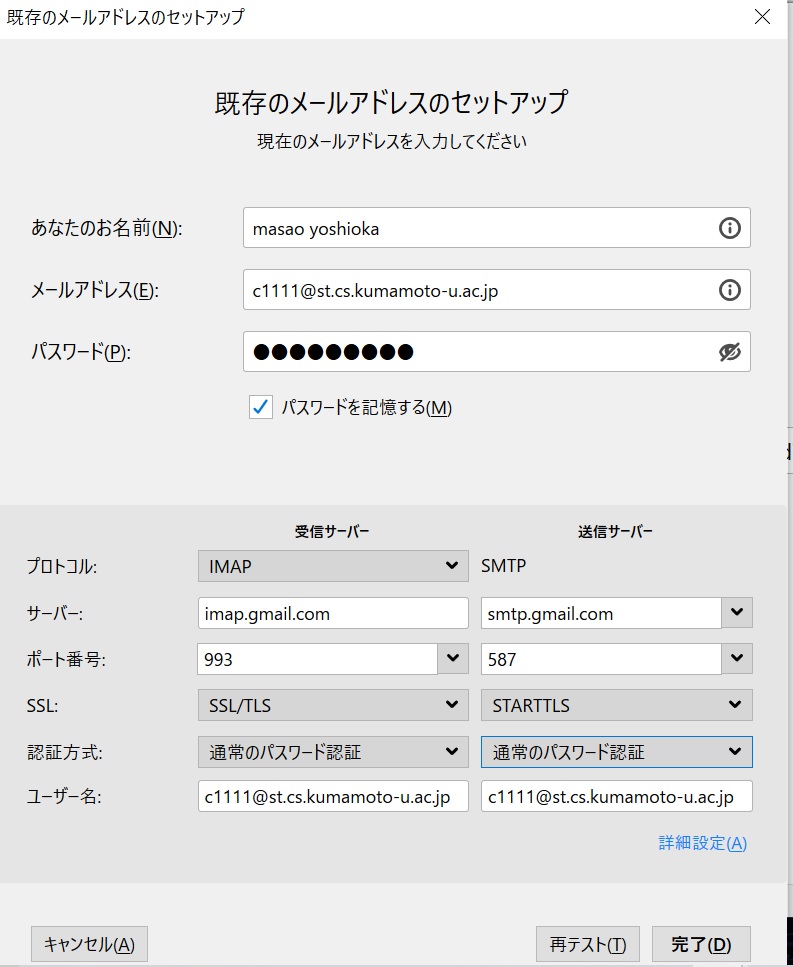
Task: Open the outgoing STARTTLS dropdown
Action: [x=617, y=705]
